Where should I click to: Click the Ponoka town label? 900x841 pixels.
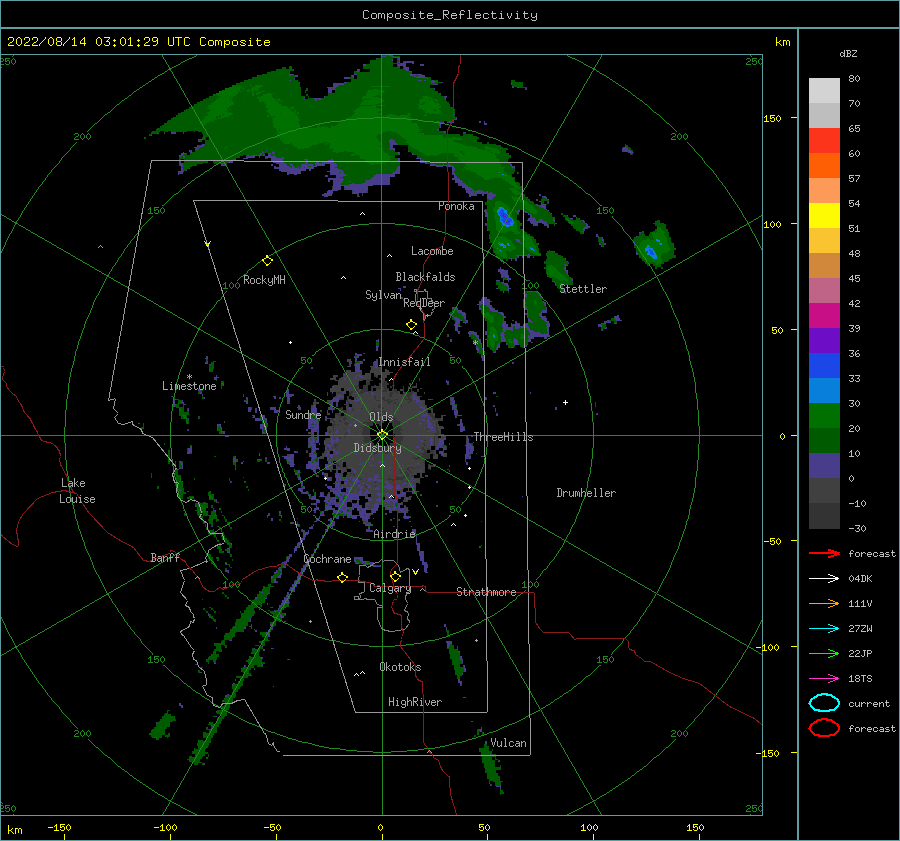point(456,206)
